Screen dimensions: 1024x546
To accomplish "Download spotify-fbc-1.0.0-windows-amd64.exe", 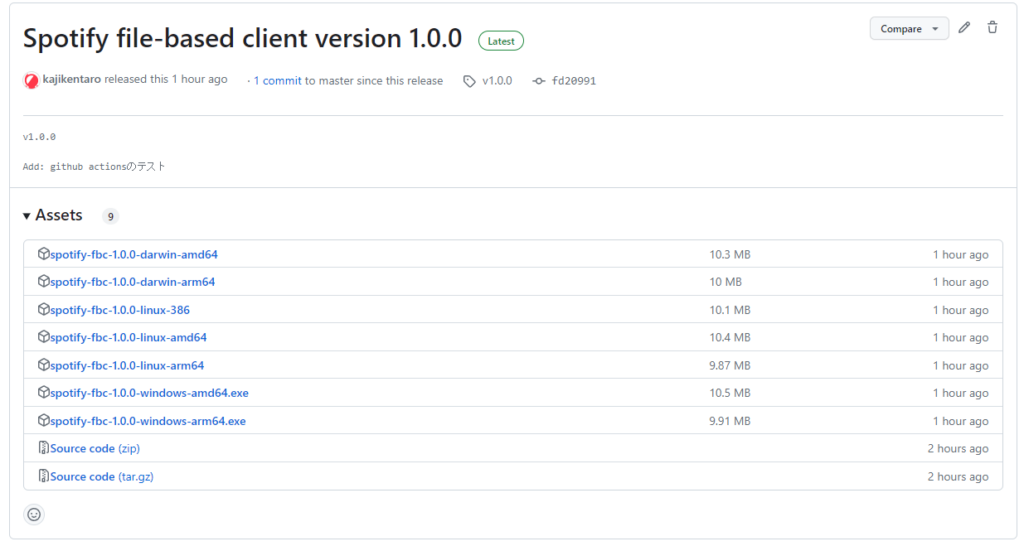I will tap(150, 393).
